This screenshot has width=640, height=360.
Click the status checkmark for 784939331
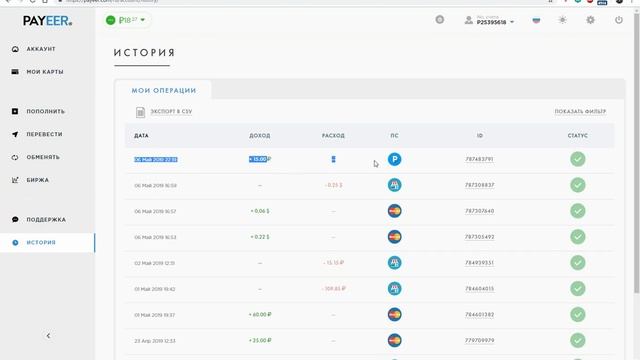tap(578, 263)
